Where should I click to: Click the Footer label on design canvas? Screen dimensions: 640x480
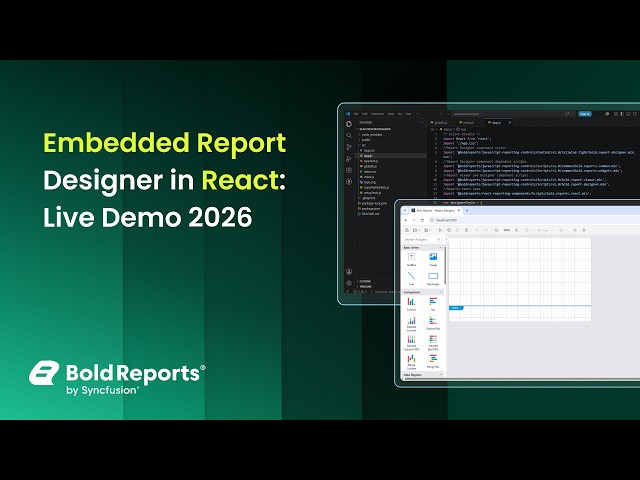tap(456, 308)
